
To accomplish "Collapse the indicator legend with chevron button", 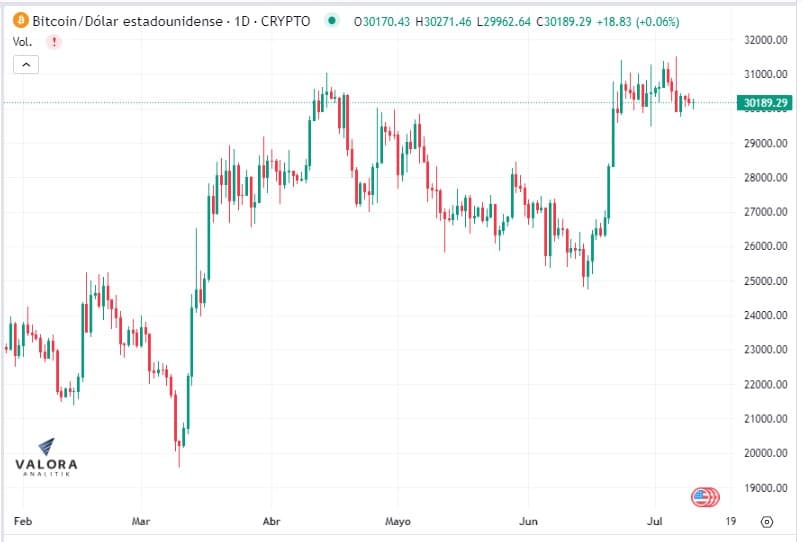I will point(26,65).
